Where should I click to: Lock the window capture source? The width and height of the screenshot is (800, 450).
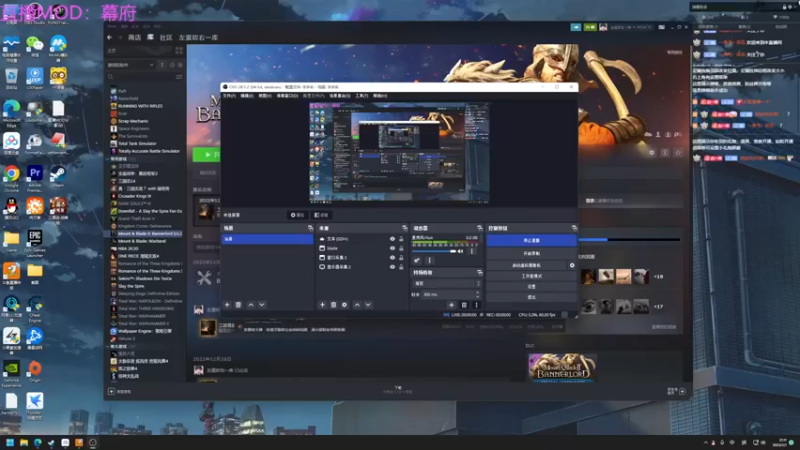(x=401, y=258)
